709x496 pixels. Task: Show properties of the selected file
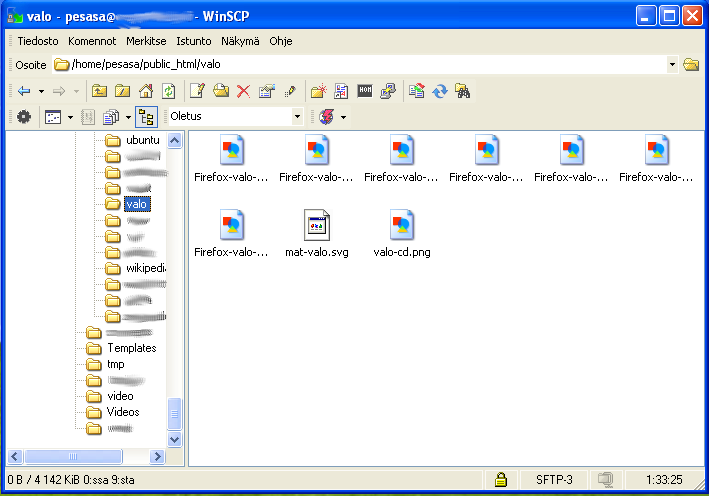click(267, 91)
